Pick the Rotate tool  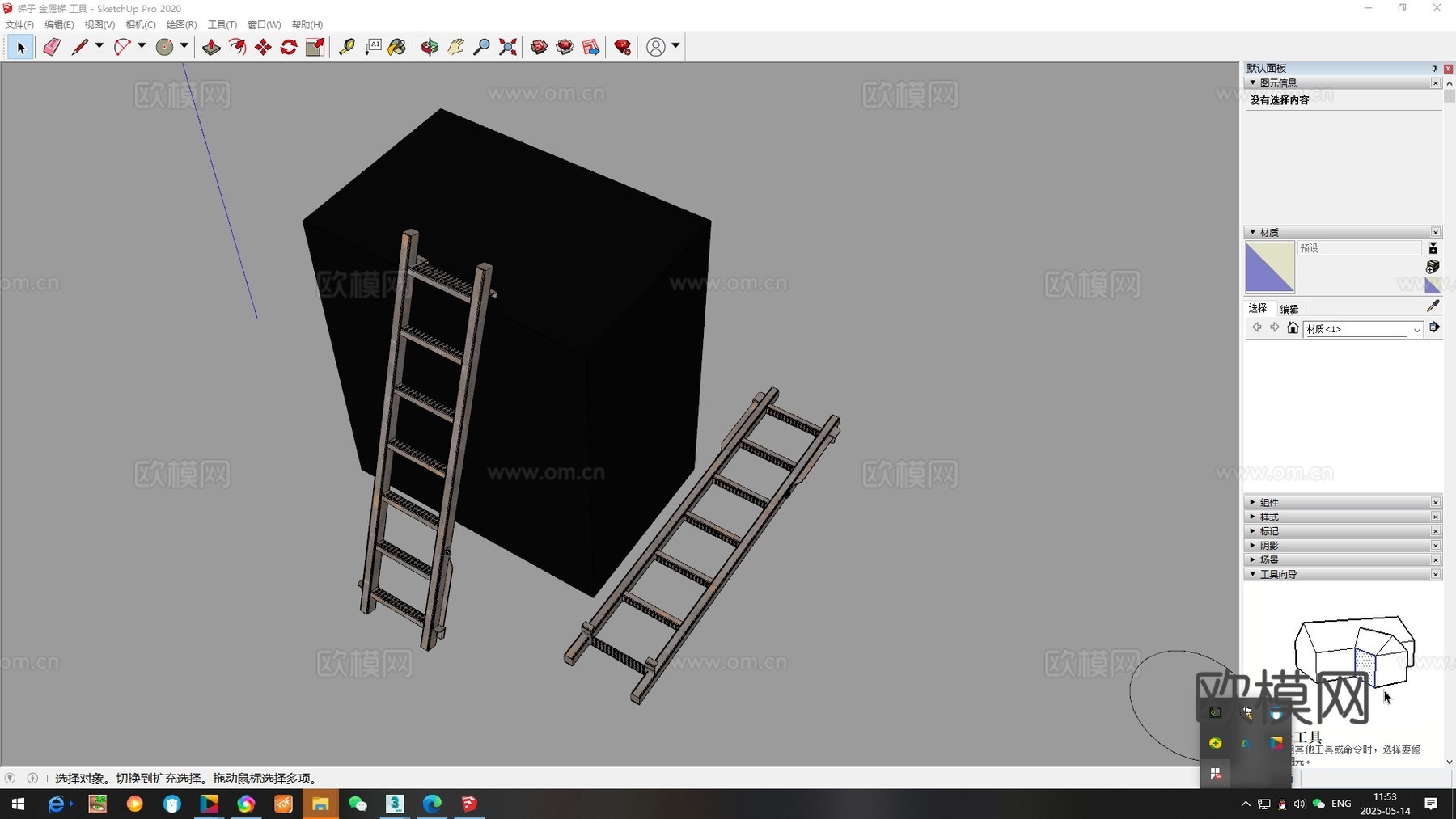pos(289,48)
